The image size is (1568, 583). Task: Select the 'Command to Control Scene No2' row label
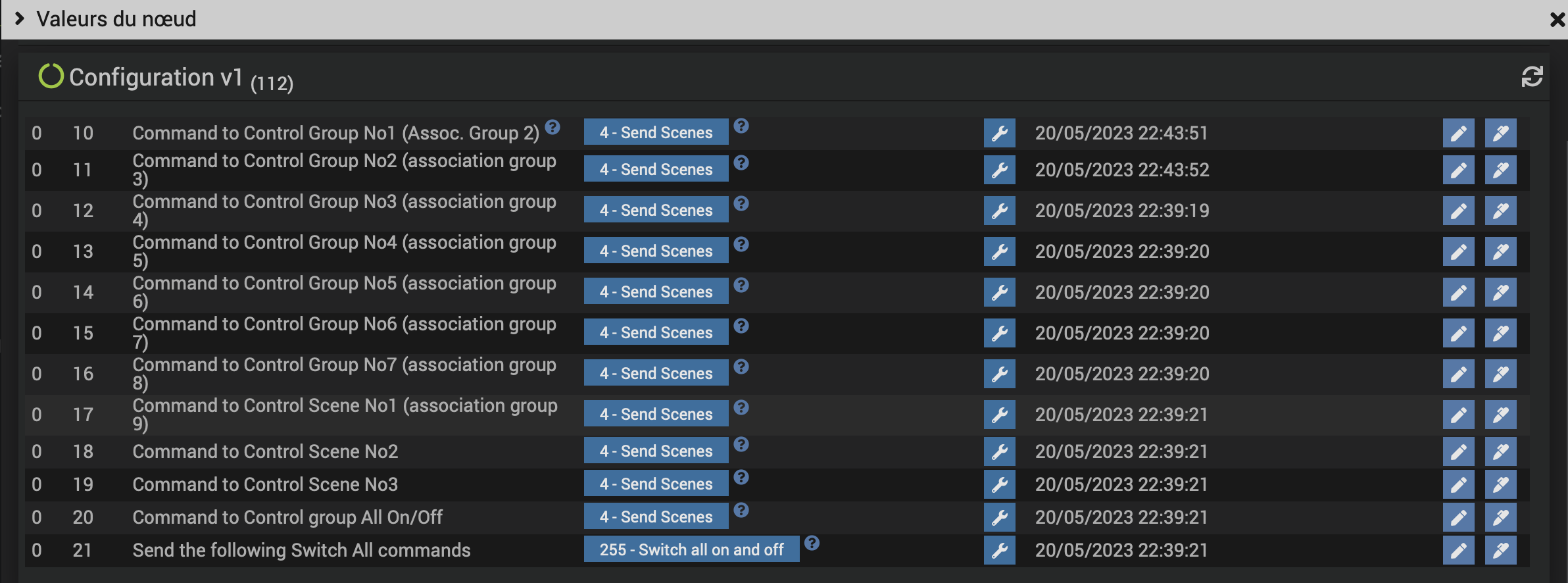[x=265, y=451]
